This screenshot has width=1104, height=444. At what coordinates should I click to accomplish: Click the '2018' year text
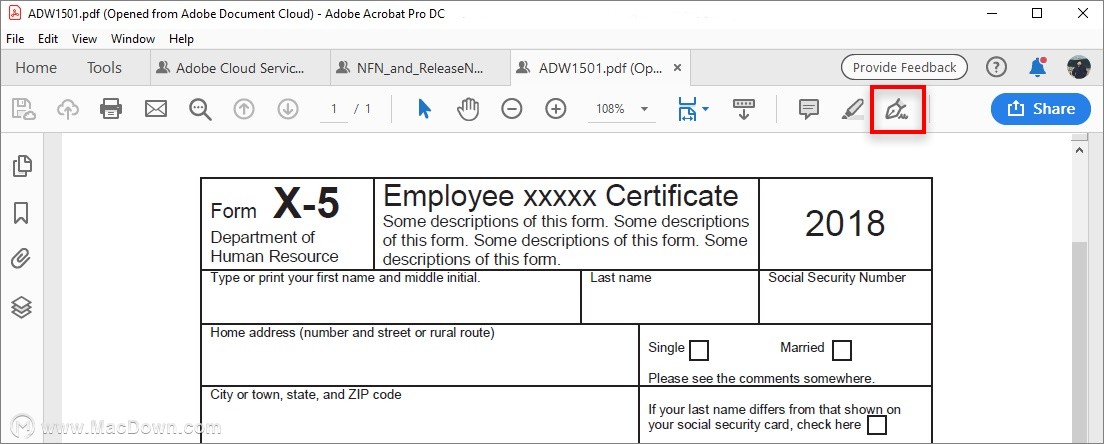coord(844,224)
